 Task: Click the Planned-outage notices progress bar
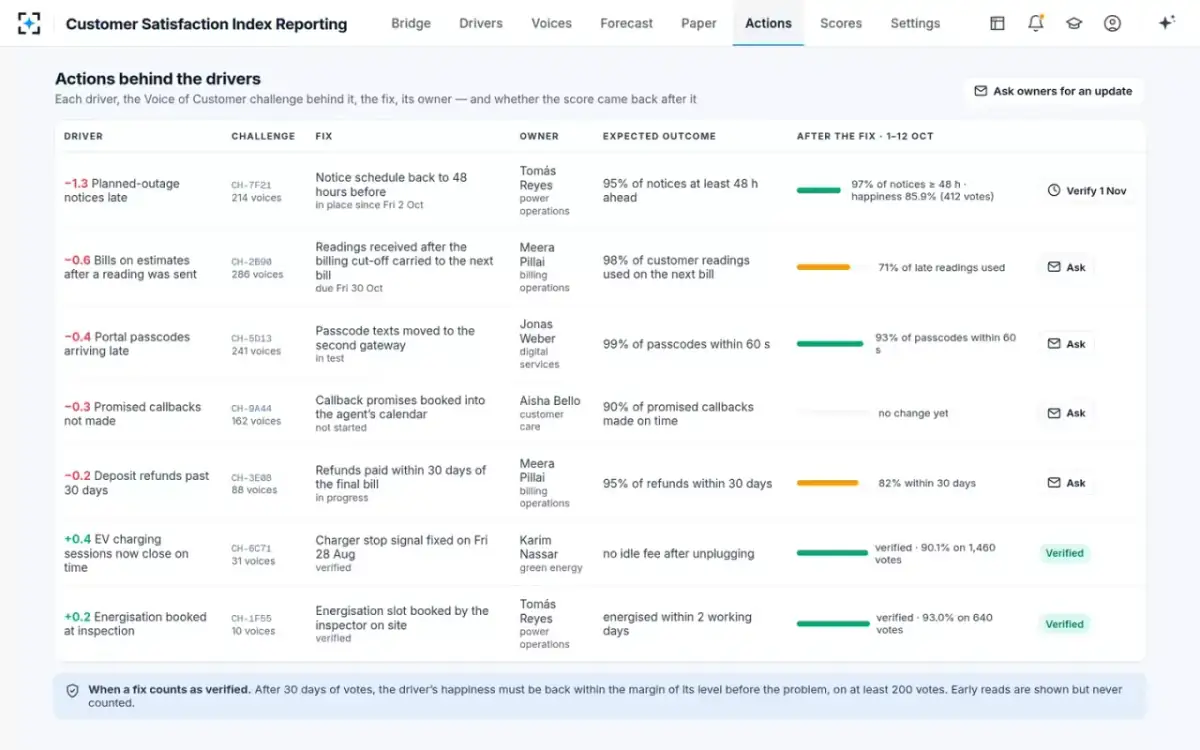tap(819, 190)
